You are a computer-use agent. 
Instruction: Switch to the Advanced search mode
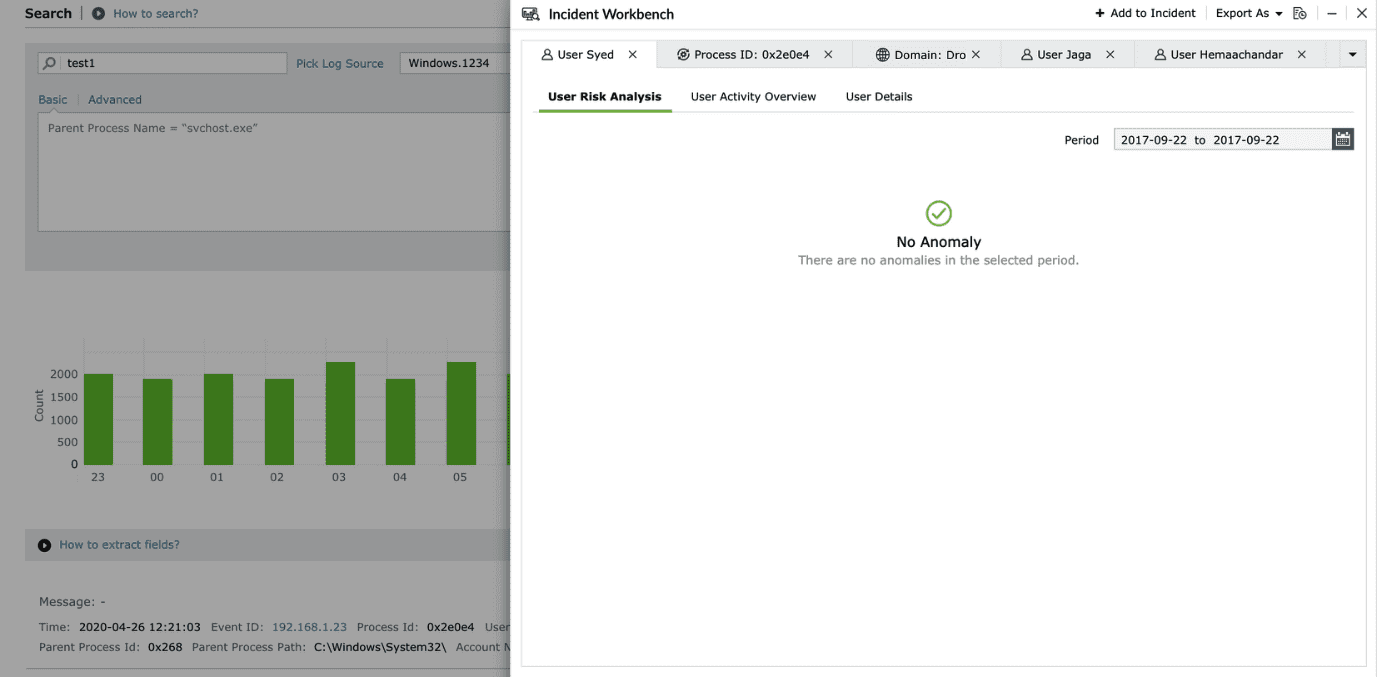tap(114, 99)
